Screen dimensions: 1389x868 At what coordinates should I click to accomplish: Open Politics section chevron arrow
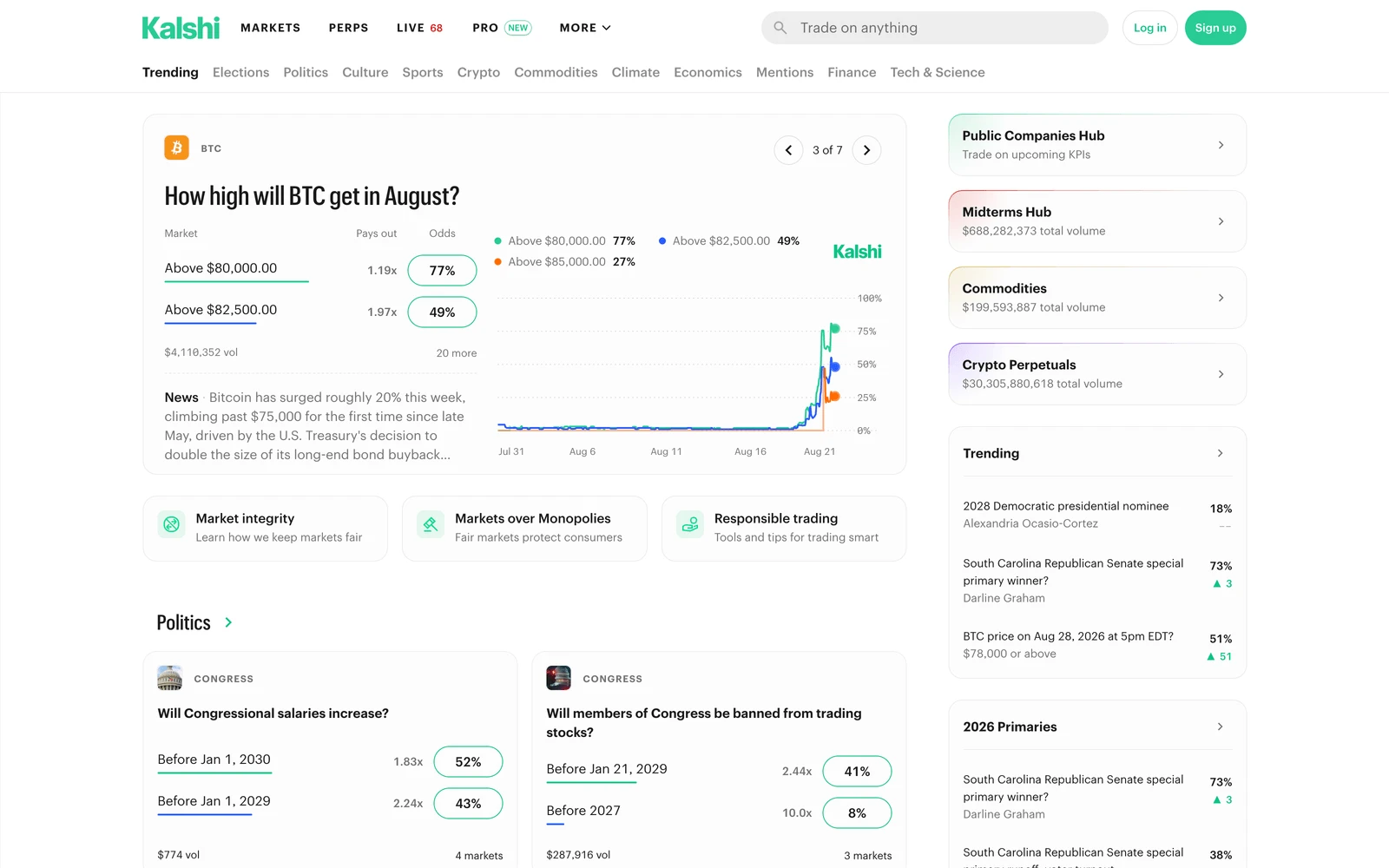coord(228,622)
